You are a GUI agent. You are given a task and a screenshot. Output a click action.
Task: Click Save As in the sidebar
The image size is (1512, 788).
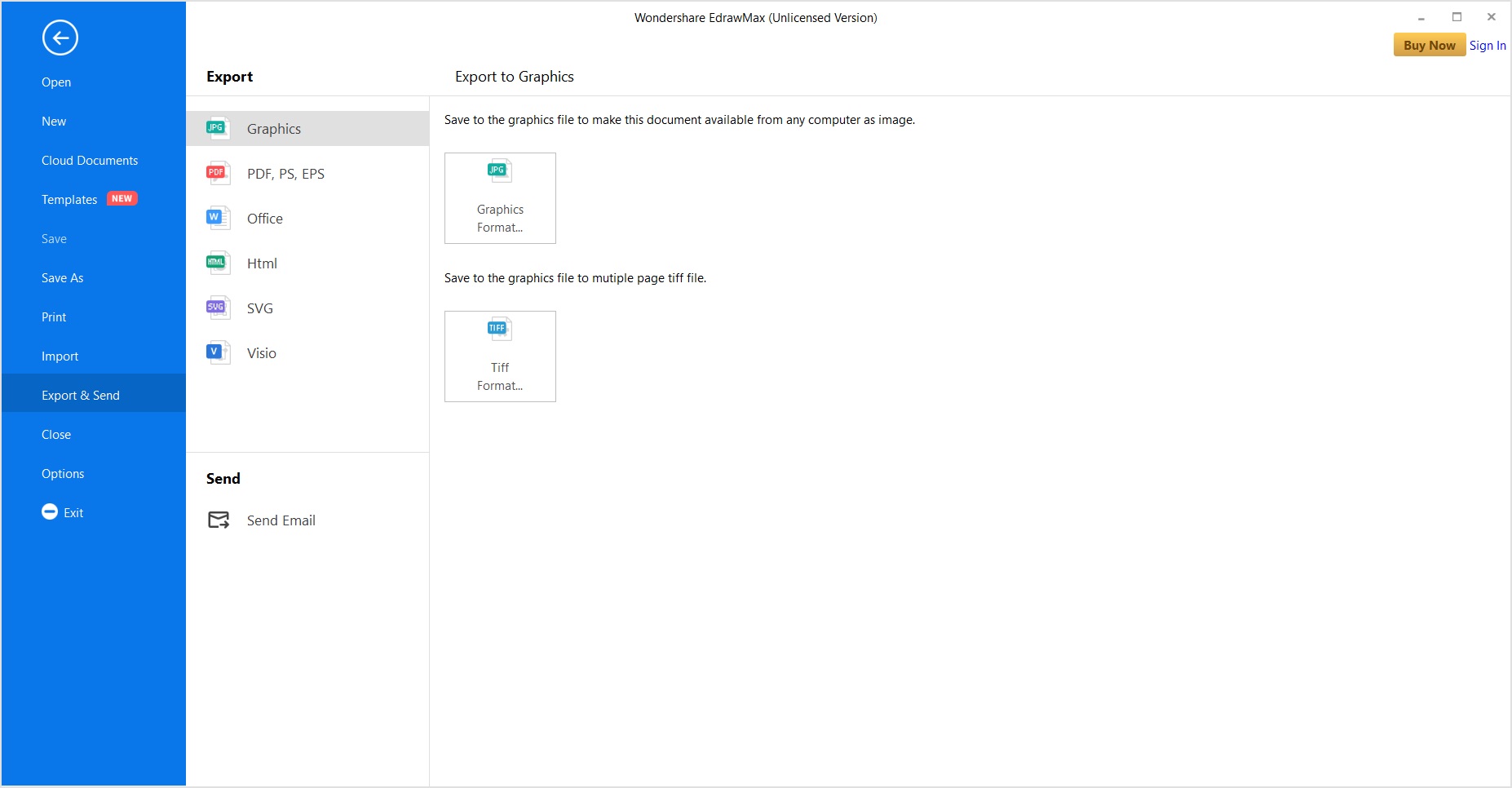click(x=62, y=277)
